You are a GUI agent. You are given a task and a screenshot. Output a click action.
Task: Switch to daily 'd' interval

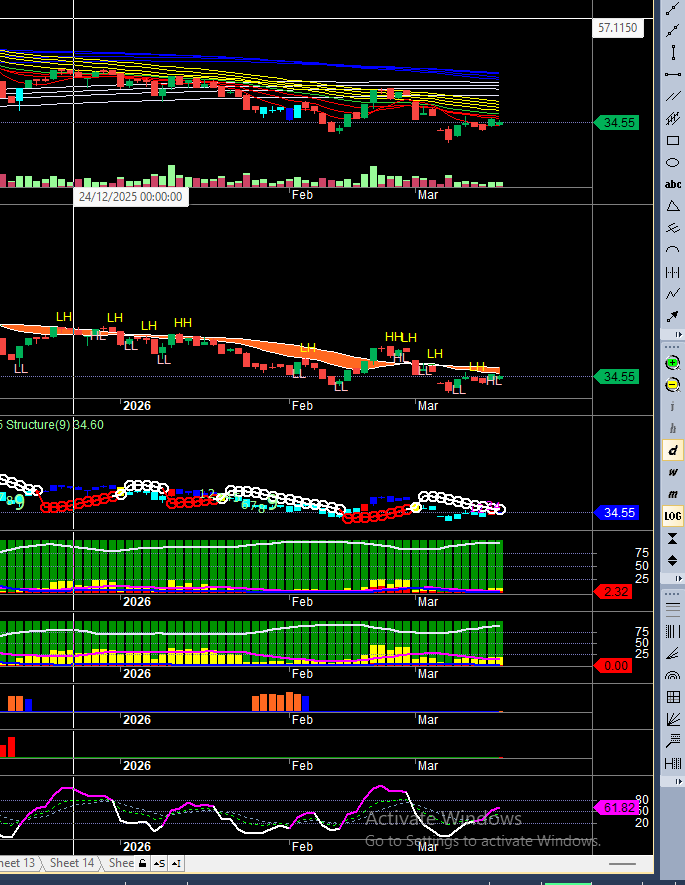pyautogui.click(x=673, y=451)
